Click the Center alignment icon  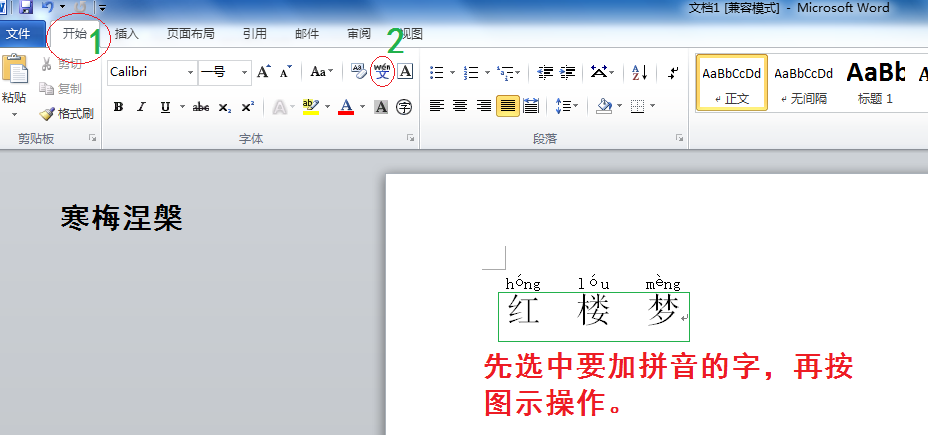coord(460,107)
